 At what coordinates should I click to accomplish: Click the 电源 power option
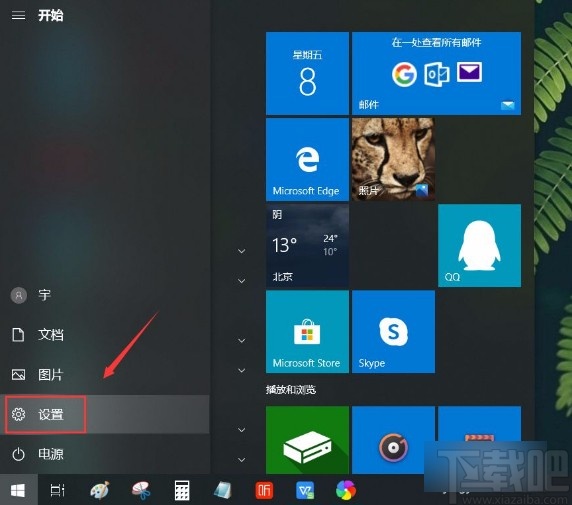(x=105, y=454)
